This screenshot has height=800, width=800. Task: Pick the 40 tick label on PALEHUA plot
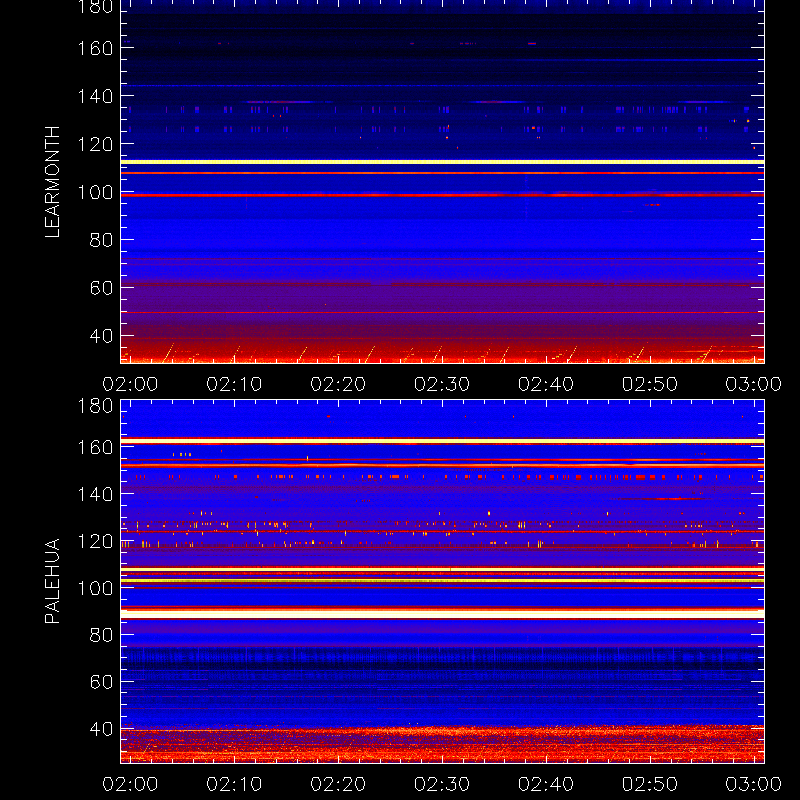point(101,729)
